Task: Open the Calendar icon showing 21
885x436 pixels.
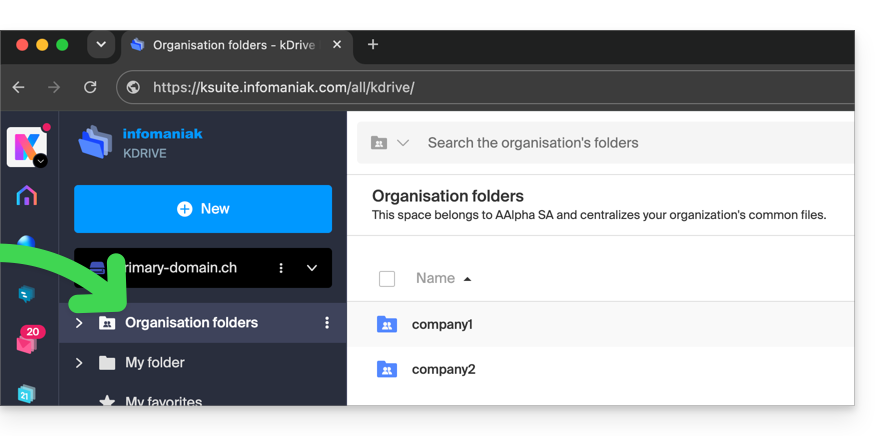Action: [x=26, y=394]
